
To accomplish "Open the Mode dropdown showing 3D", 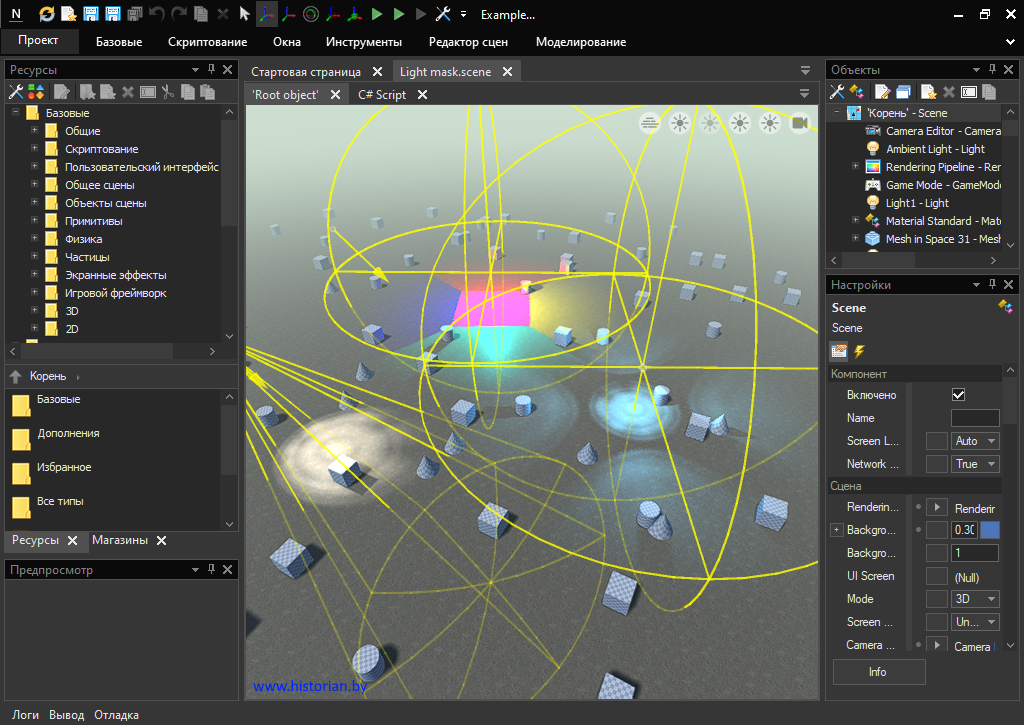I will pos(975,599).
